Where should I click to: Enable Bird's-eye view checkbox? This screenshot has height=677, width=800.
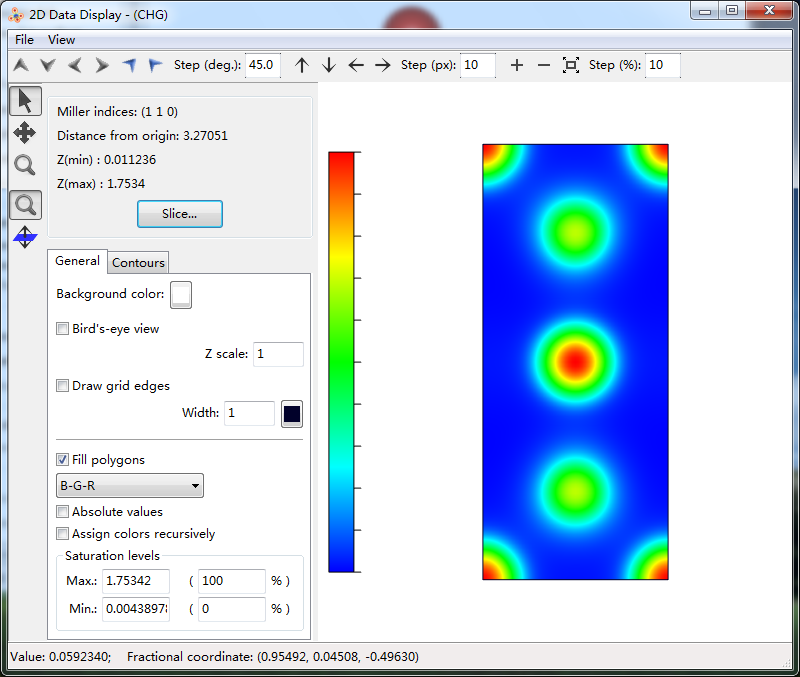pos(63,329)
